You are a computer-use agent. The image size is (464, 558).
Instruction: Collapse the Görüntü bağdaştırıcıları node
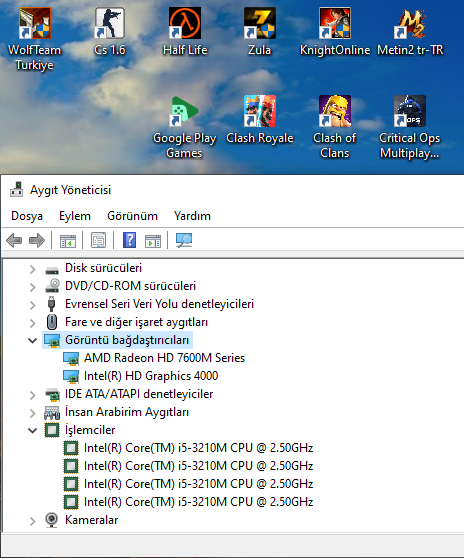32,341
